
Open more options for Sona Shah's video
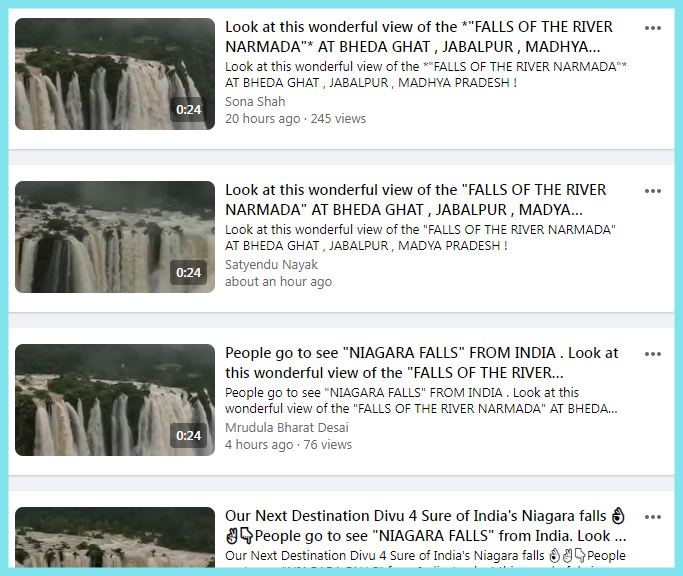[653, 28]
